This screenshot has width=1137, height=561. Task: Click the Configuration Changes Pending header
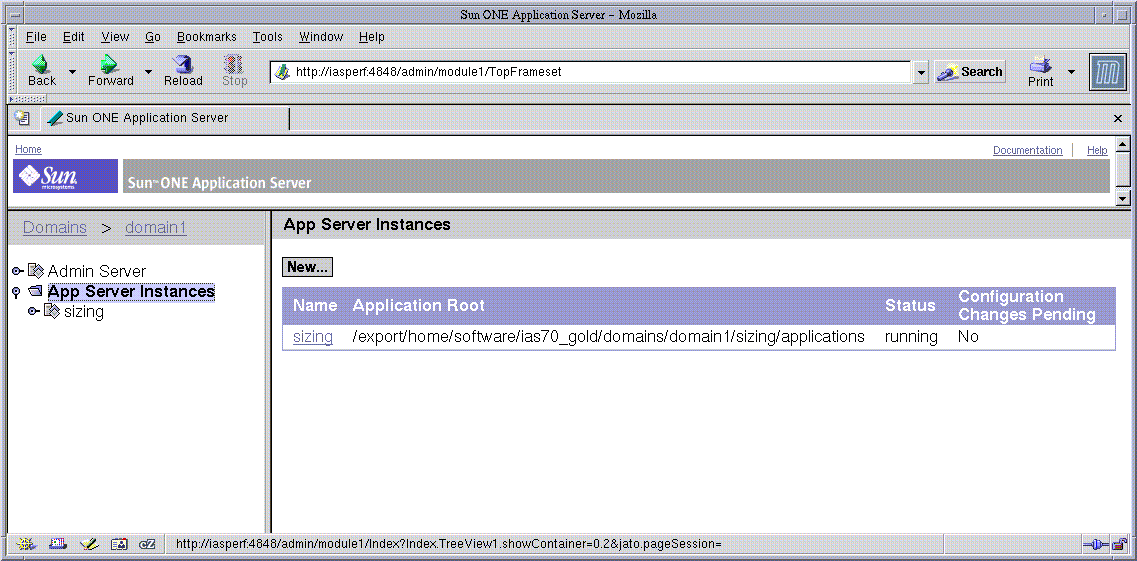point(1027,306)
